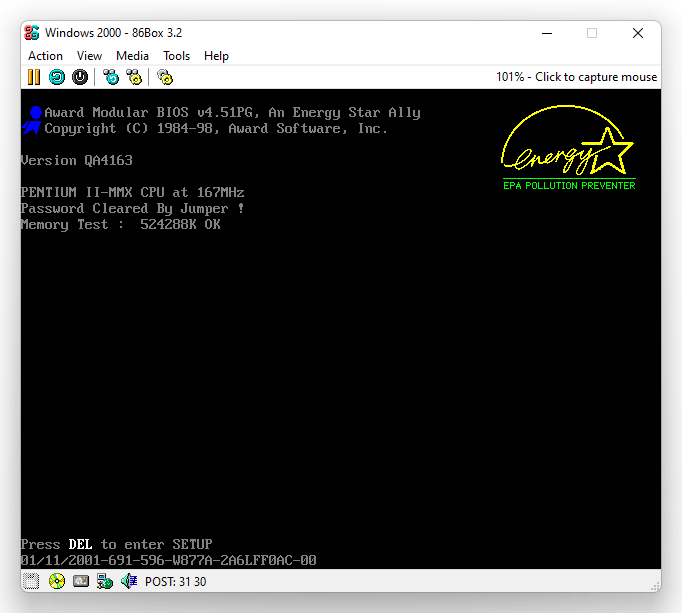
Task: Click the black ACPI power button icon
Action: 80,77
